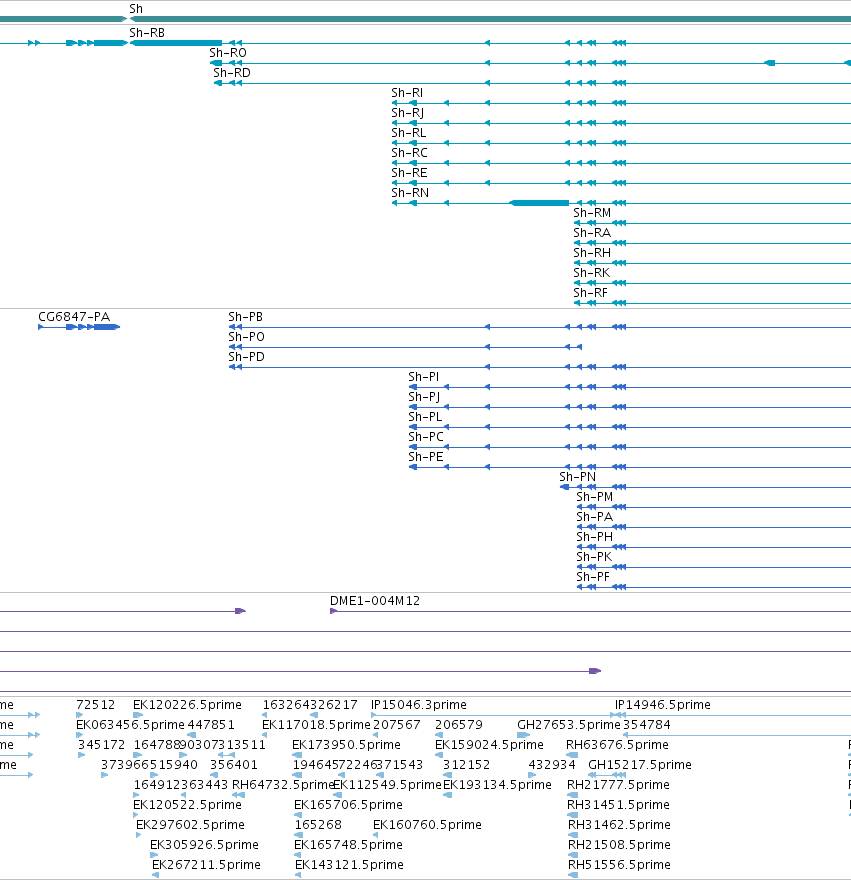Select the 165268 EST label
Viewport: 851px width, 880px height.
click(x=318, y=825)
